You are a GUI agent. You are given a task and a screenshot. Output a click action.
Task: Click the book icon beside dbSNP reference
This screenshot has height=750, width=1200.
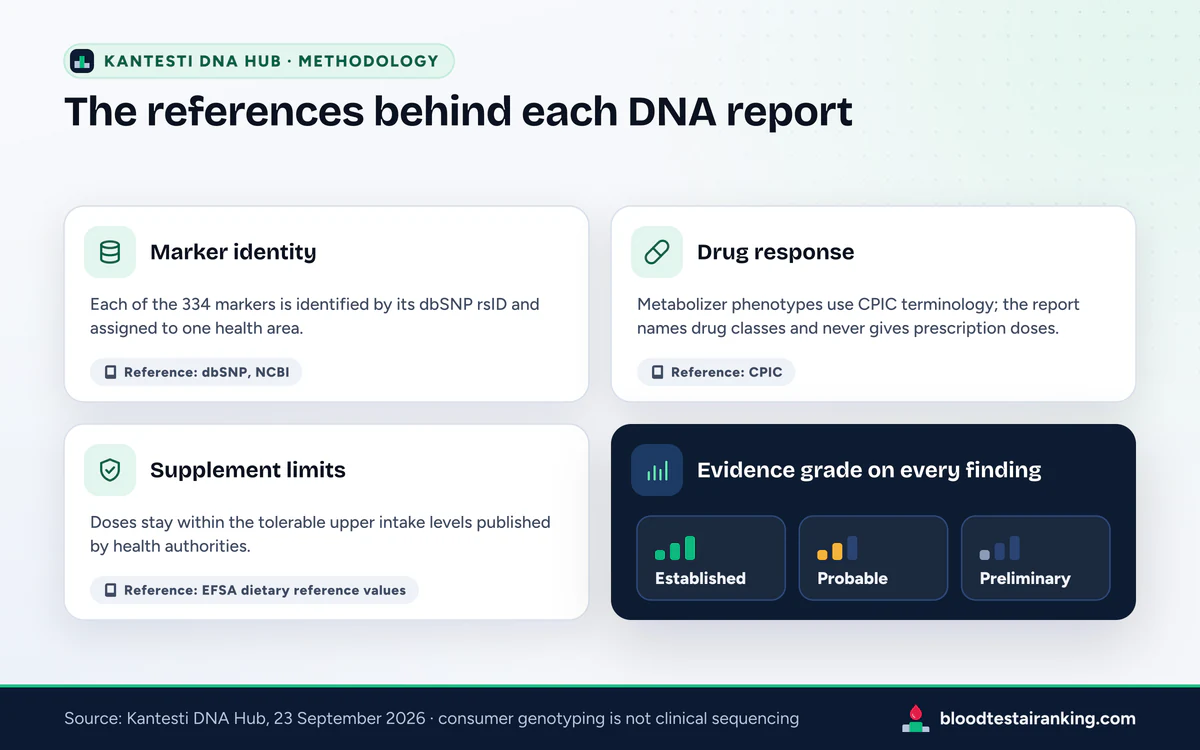point(110,372)
